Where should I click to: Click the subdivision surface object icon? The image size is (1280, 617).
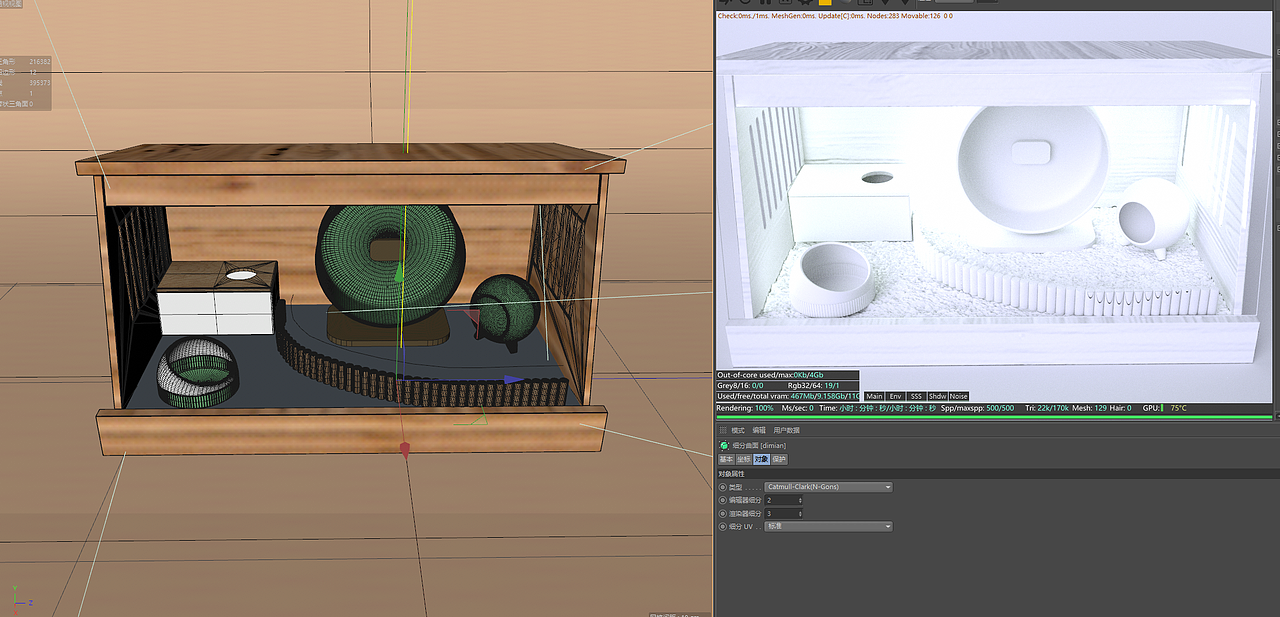(724, 446)
